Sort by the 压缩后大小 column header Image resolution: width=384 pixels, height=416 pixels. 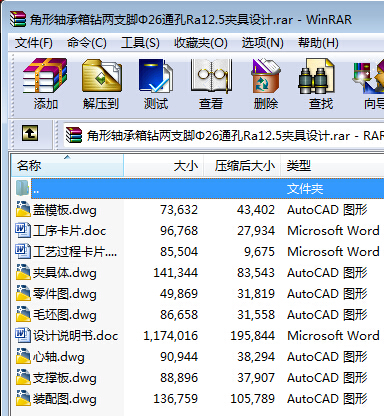pos(242,165)
